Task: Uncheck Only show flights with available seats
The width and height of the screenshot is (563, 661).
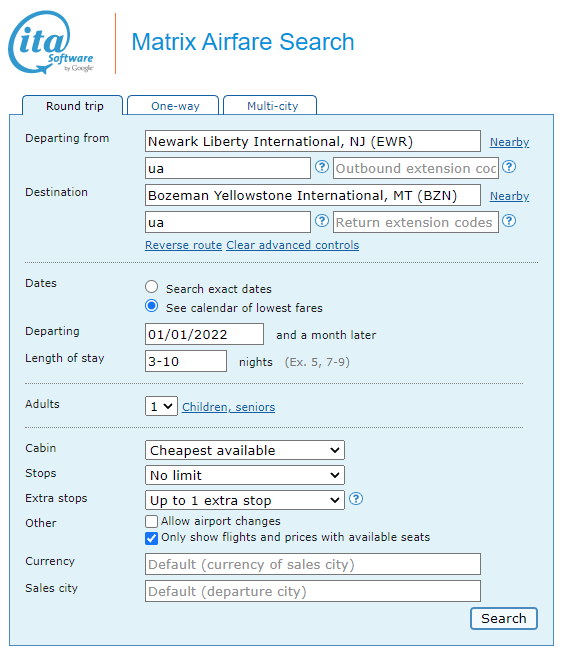Action: 151,538
